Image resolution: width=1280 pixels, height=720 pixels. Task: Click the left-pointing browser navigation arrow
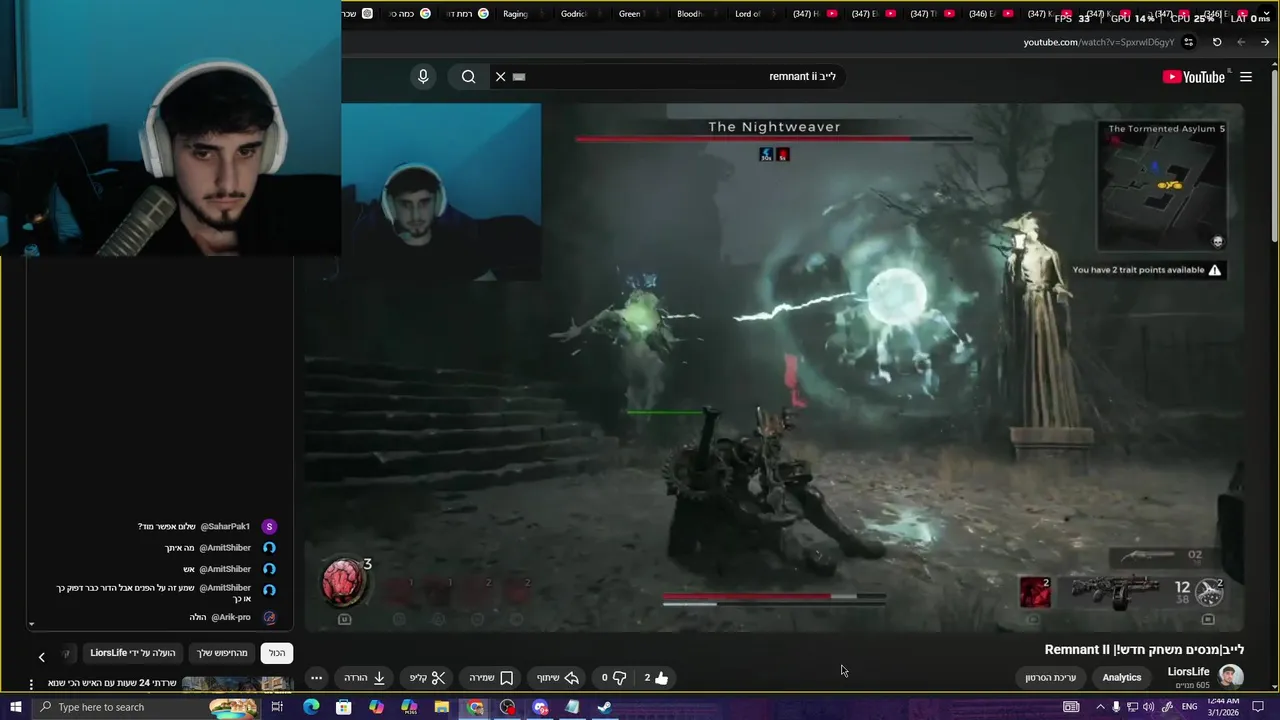tap(1241, 42)
